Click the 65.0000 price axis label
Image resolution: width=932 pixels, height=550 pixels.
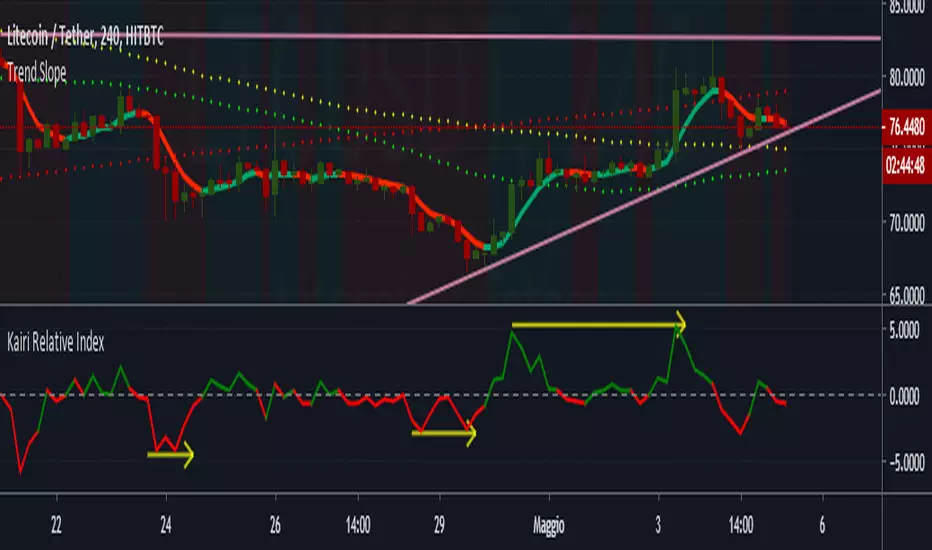907,296
